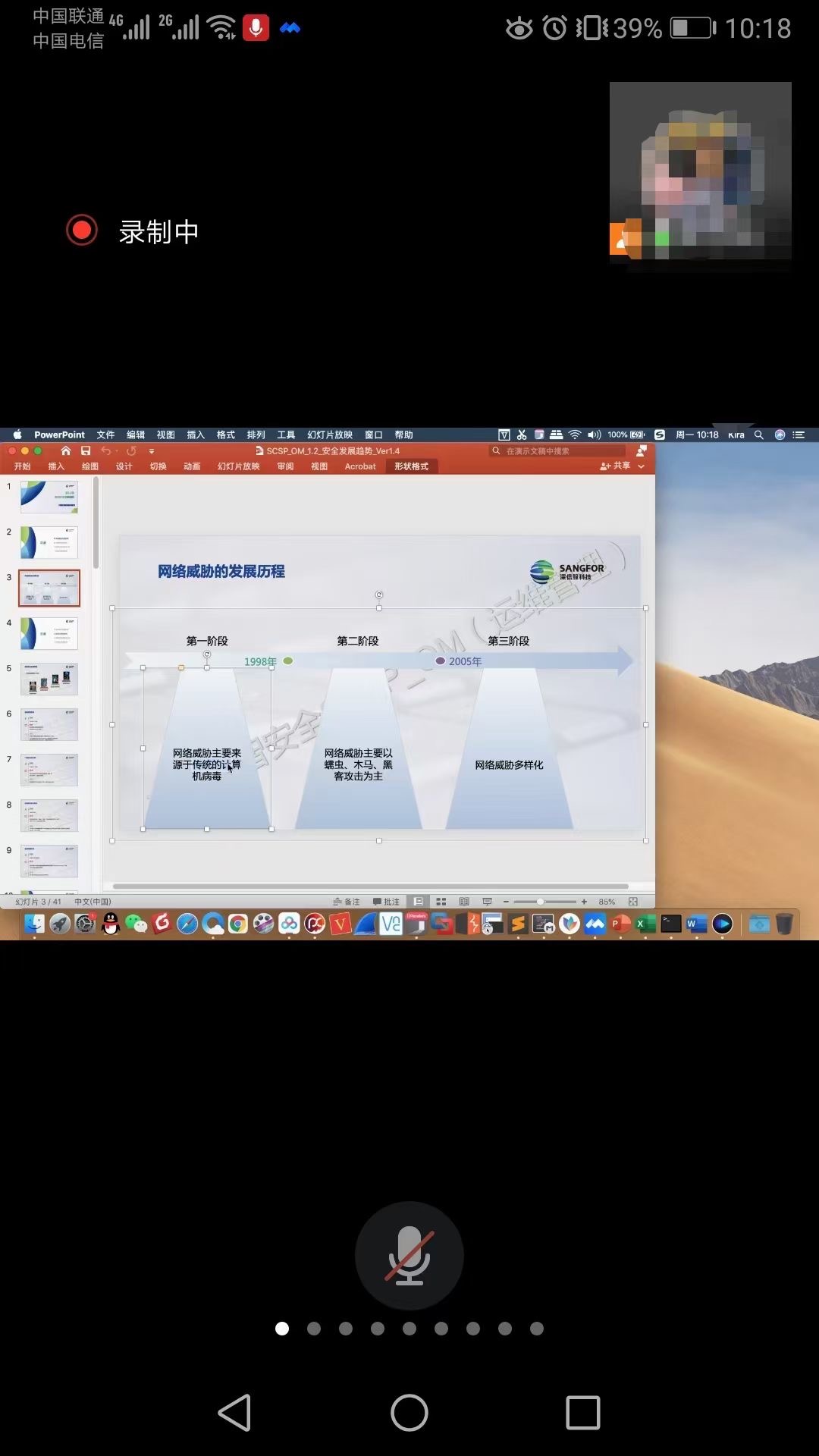Toggle the 批注 comments pane
The image size is (819, 1456).
pos(386,902)
